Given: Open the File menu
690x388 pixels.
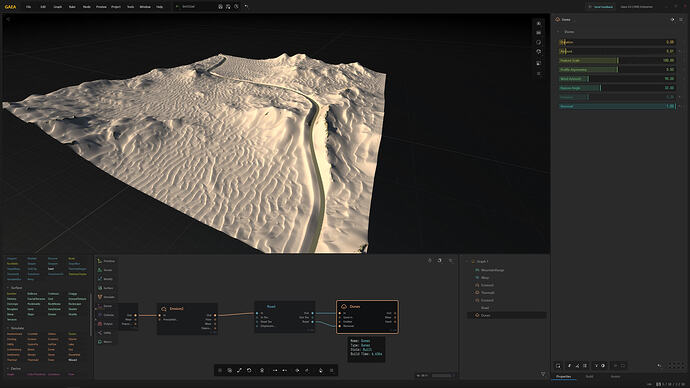Looking at the screenshot, I should (29, 7).
